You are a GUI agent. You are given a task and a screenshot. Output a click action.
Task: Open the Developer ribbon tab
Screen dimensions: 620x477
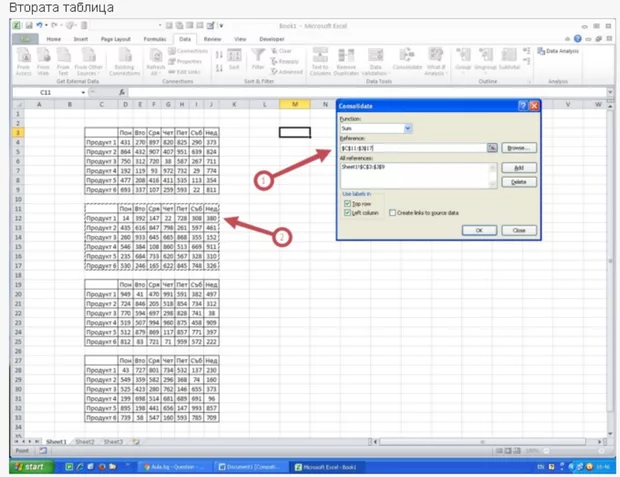coord(272,39)
